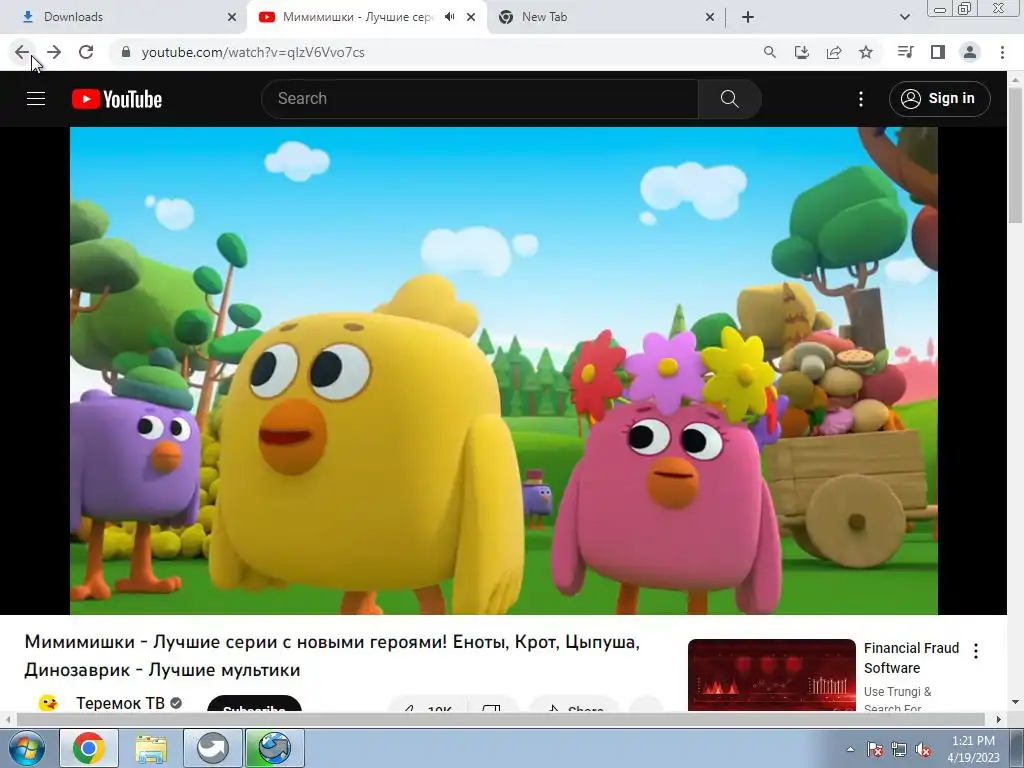Open the Windows Start menu
This screenshot has width=1024, height=768.
tap(26, 748)
